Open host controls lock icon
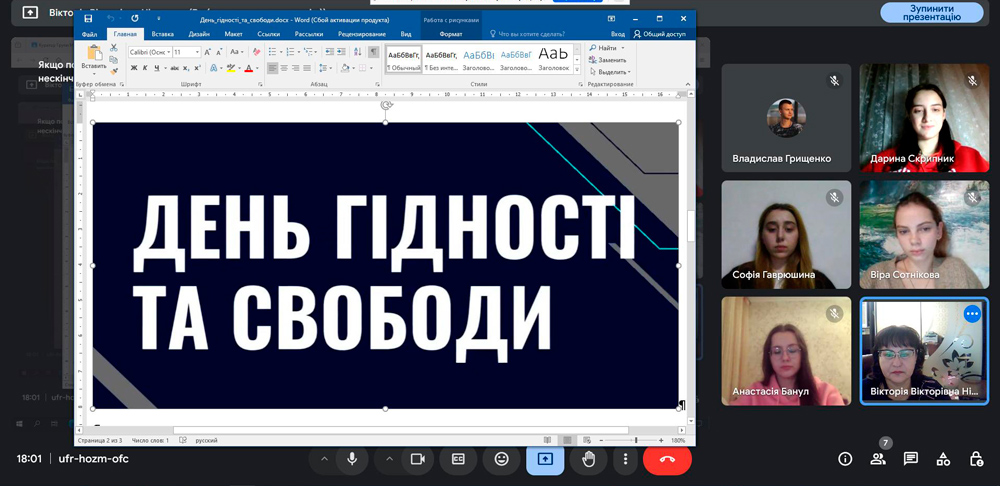Screen dimensions: 1000x486 point(976,459)
